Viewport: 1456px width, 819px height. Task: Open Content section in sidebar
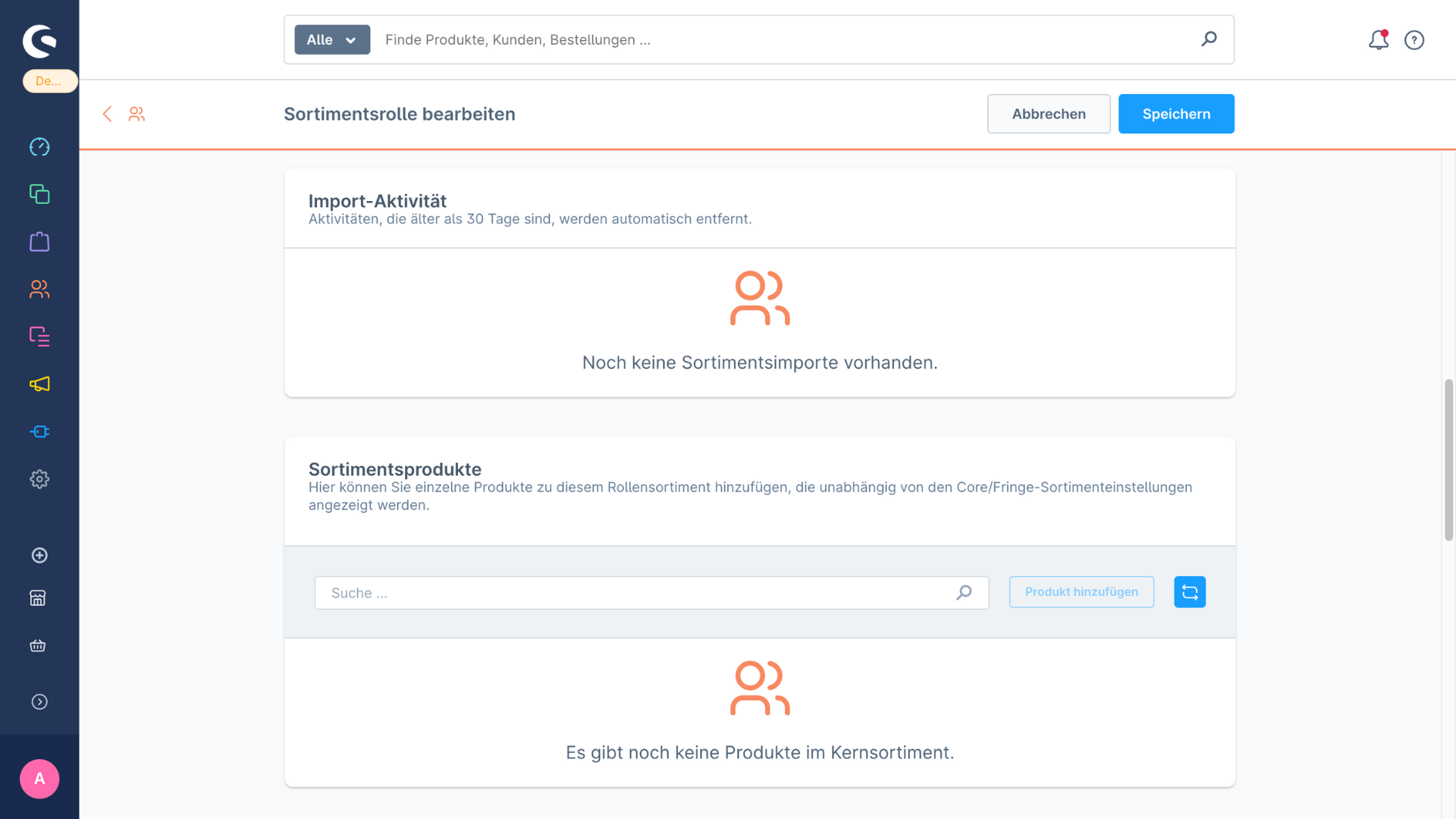[39, 336]
